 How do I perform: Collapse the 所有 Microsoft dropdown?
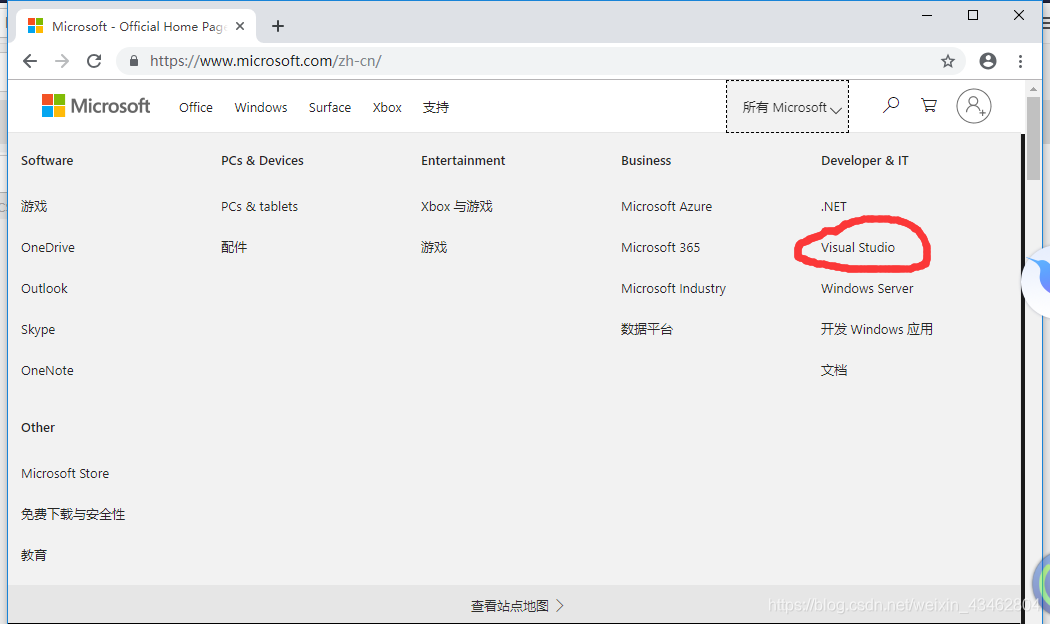point(788,107)
